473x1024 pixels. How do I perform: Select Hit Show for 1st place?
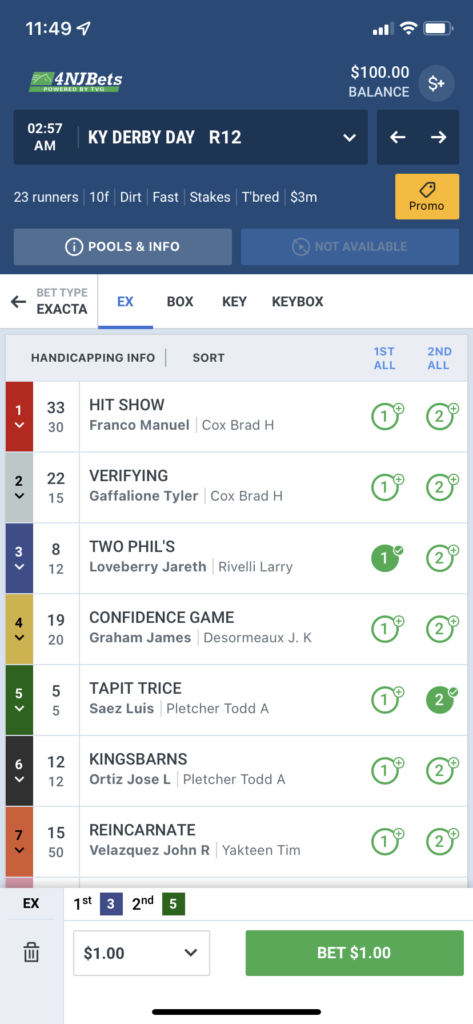coord(386,417)
